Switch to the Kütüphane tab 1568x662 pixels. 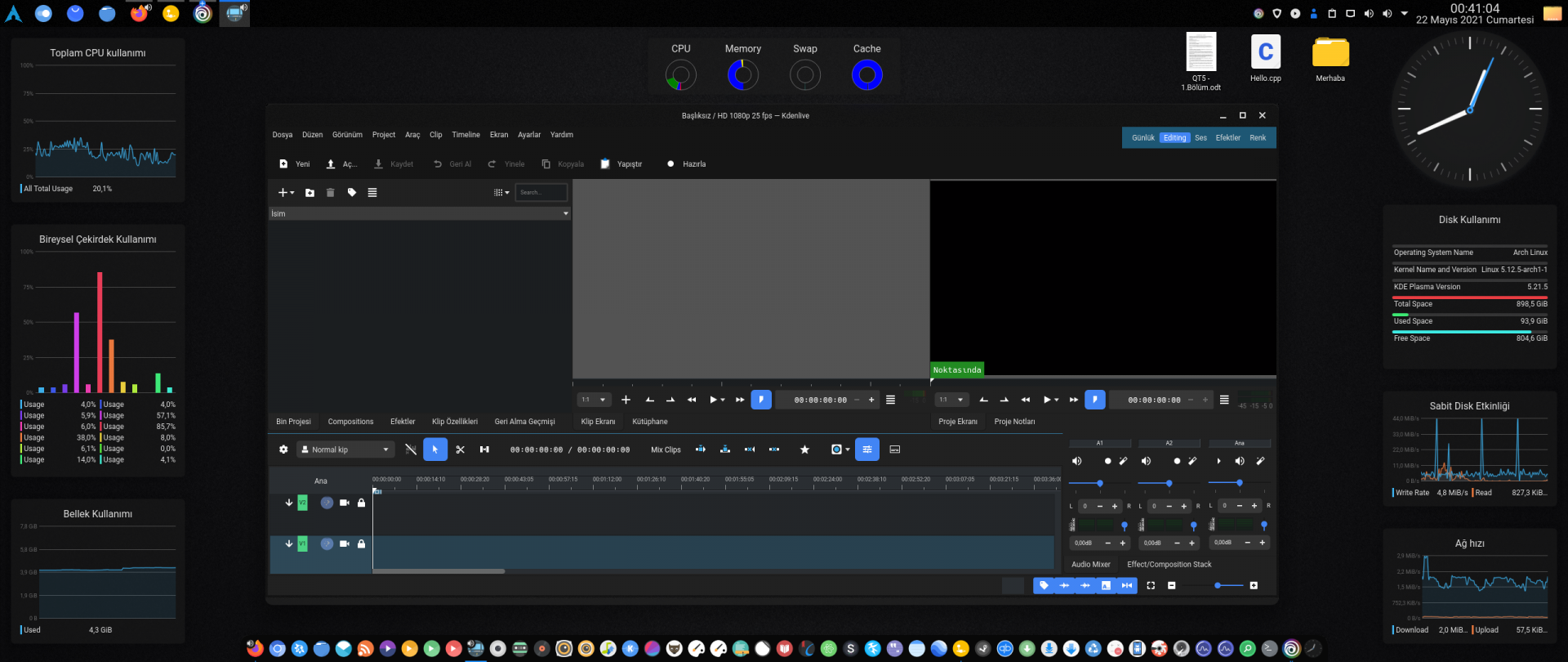point(650,422)
